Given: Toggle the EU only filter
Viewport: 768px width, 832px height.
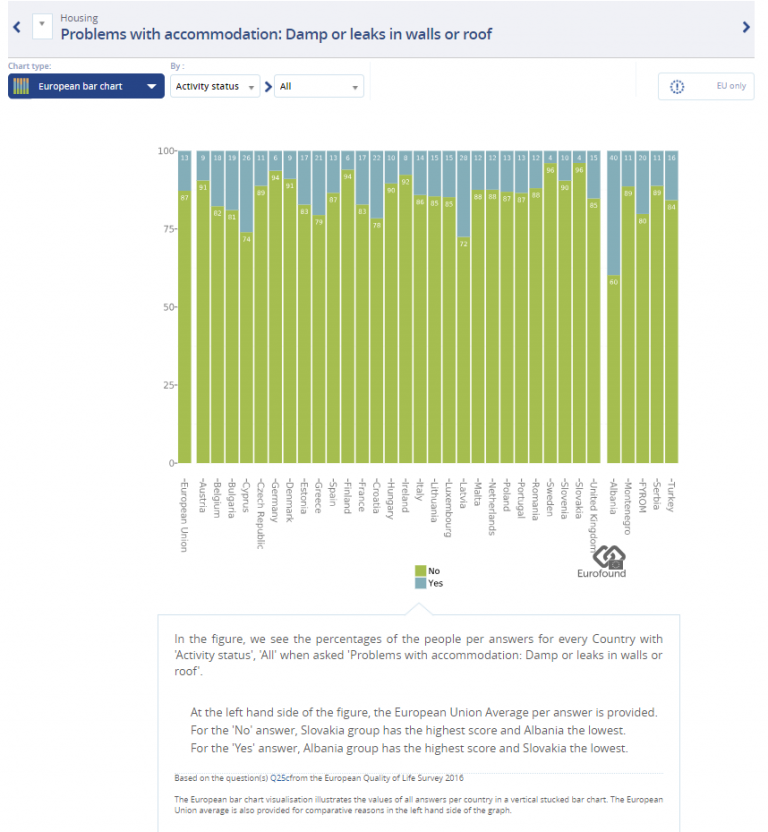Looking at the screenshot, I should (x=706, y=87).
